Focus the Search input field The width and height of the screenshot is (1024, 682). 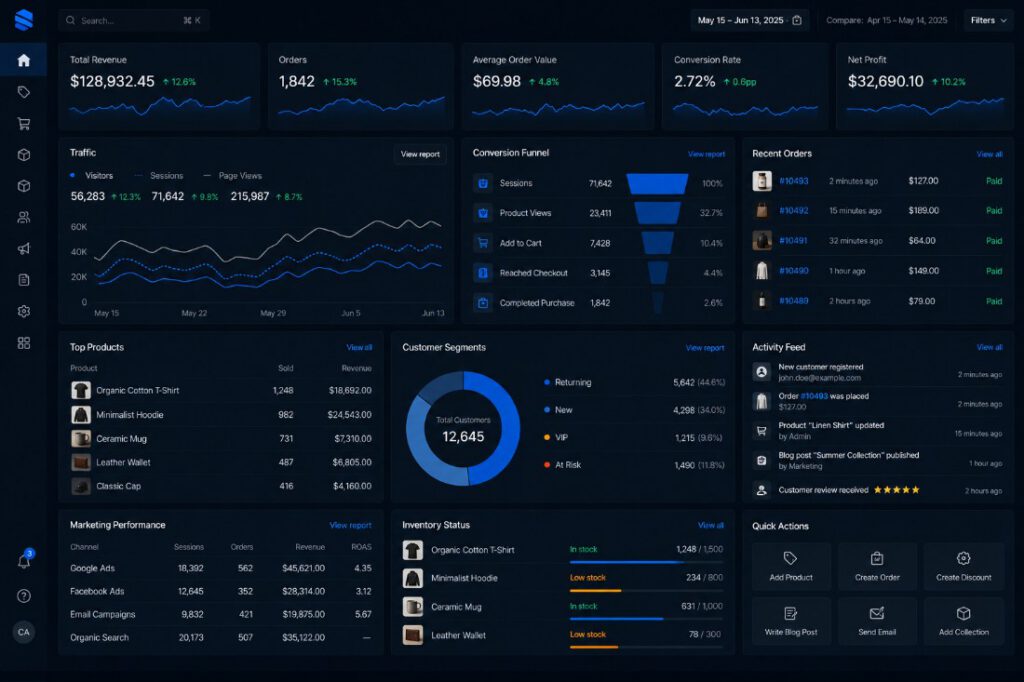click(133, 20)
